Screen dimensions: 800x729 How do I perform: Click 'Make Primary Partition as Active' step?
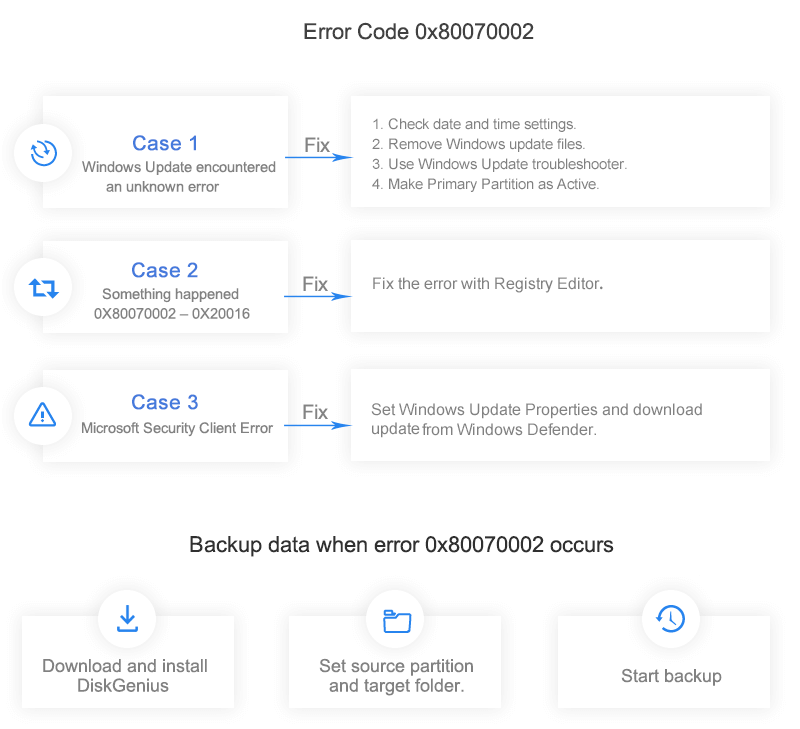(x=485, y=184)
